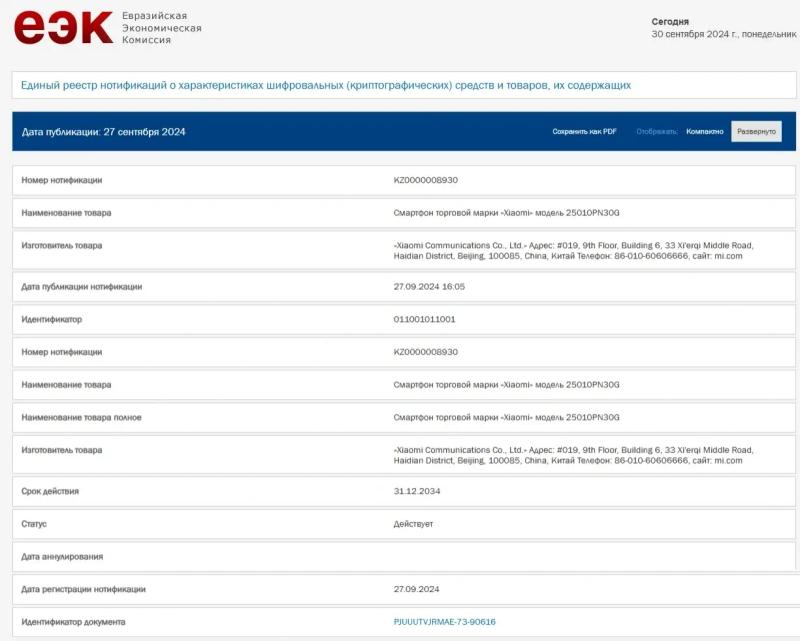Viewport: 800px width, 641px height.
Task: Click value '31.12.2034'
Action: [x=417, y=491]
